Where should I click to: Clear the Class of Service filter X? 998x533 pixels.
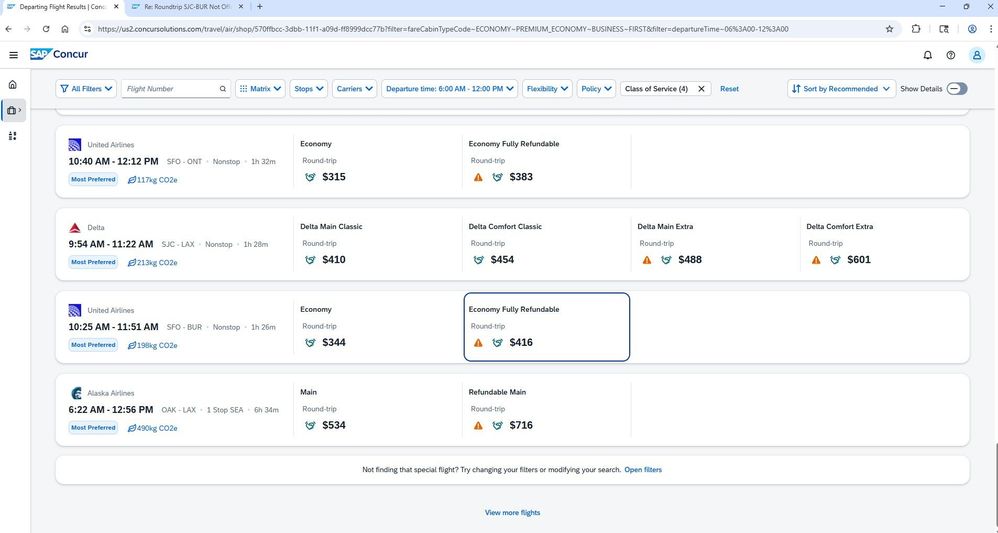pyautogui.click(x=701, y=89)
